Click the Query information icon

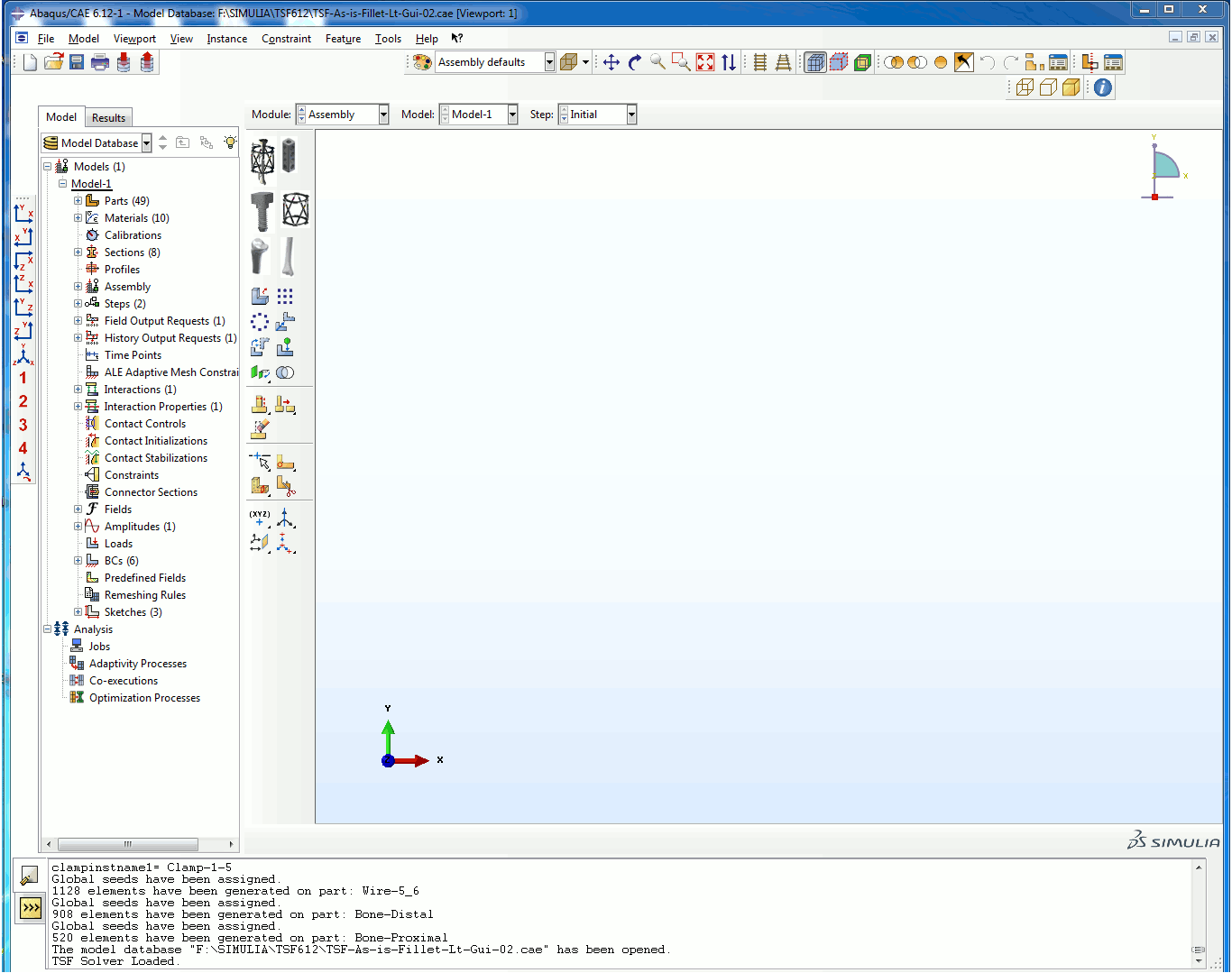1103,87
